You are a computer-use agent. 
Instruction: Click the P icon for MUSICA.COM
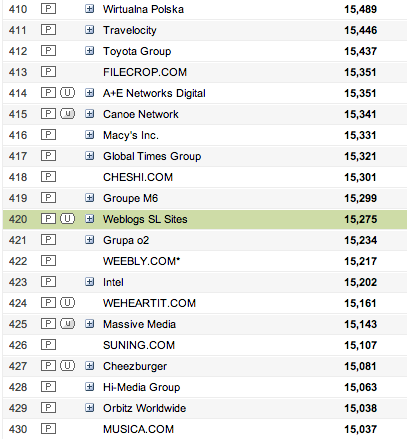pyautogui.click(x=48, y=429)
